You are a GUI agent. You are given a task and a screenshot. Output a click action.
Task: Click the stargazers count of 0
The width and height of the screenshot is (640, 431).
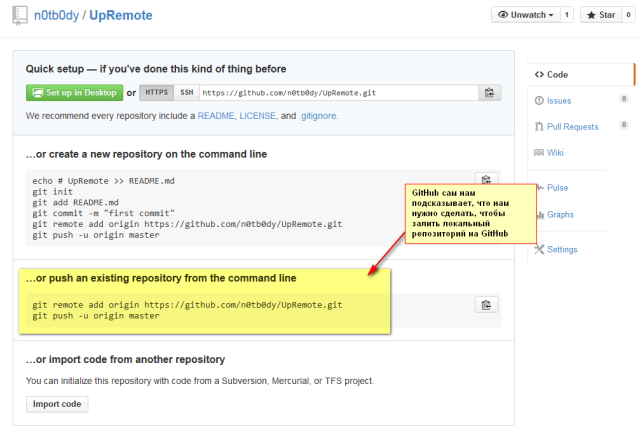[x=628, y=15]
